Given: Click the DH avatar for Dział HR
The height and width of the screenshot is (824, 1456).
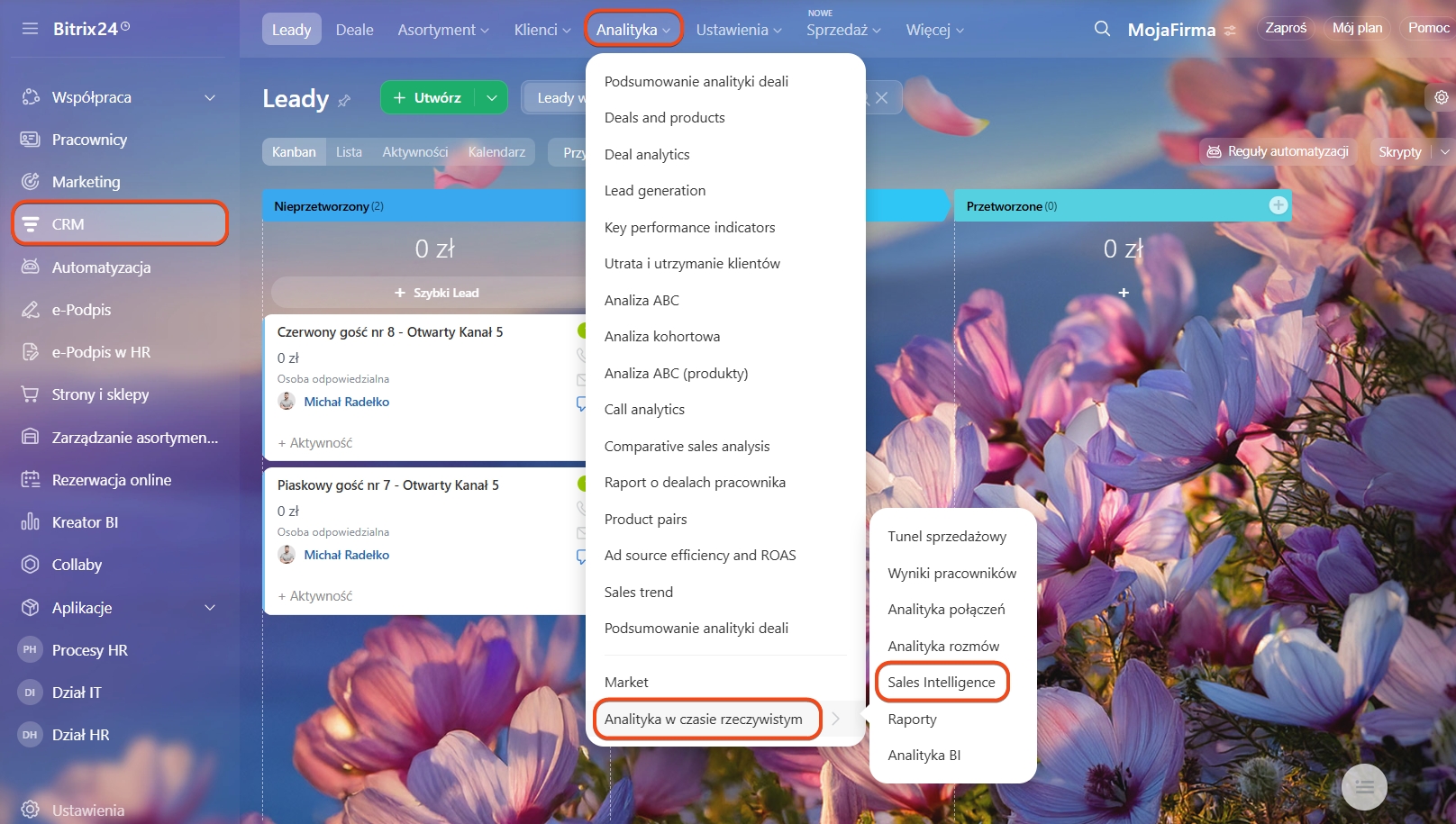Looking at the screenshot, I should coord(30,735).
